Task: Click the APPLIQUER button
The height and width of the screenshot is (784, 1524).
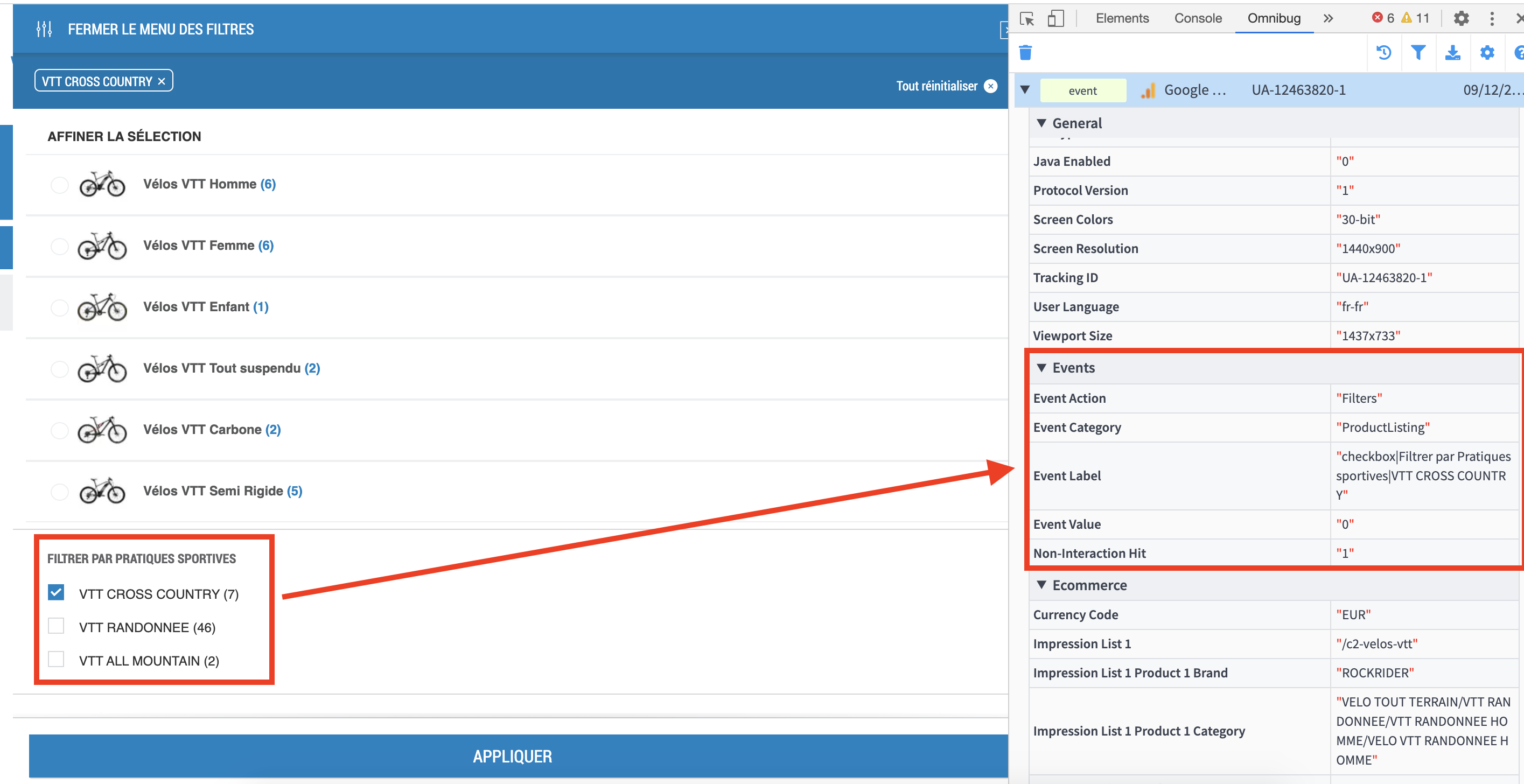Action: coord(518,755)
